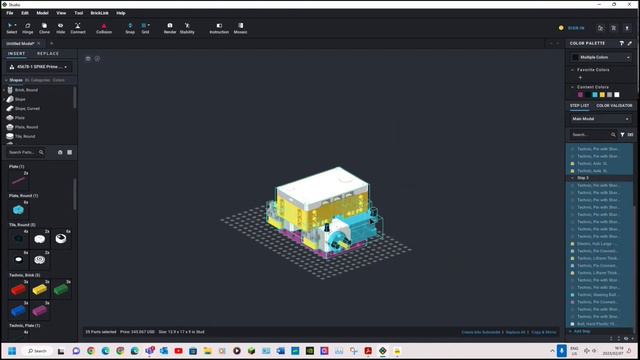The height and width of the screenshot is (360, 640).
Task: Click the Create into Submodel link
Action: pos(481,332)
